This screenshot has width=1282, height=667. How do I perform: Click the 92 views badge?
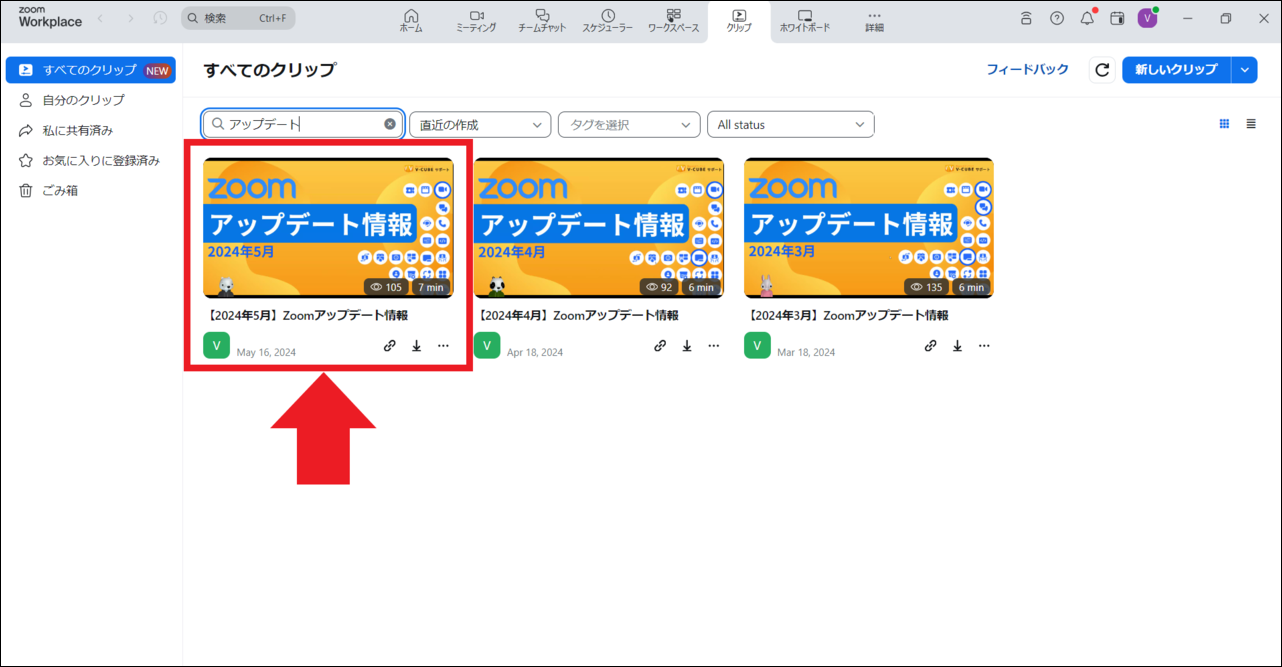click(659, 287)
